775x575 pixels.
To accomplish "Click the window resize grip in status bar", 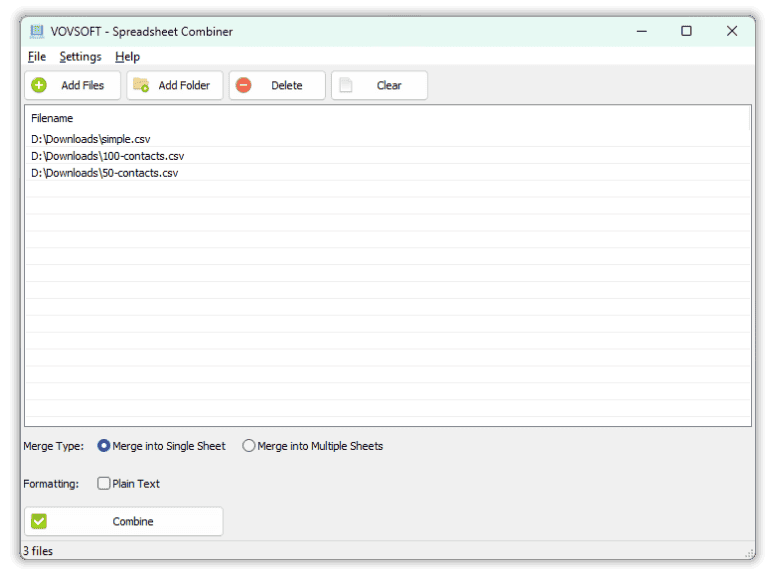I will click(x=749, y=553).
